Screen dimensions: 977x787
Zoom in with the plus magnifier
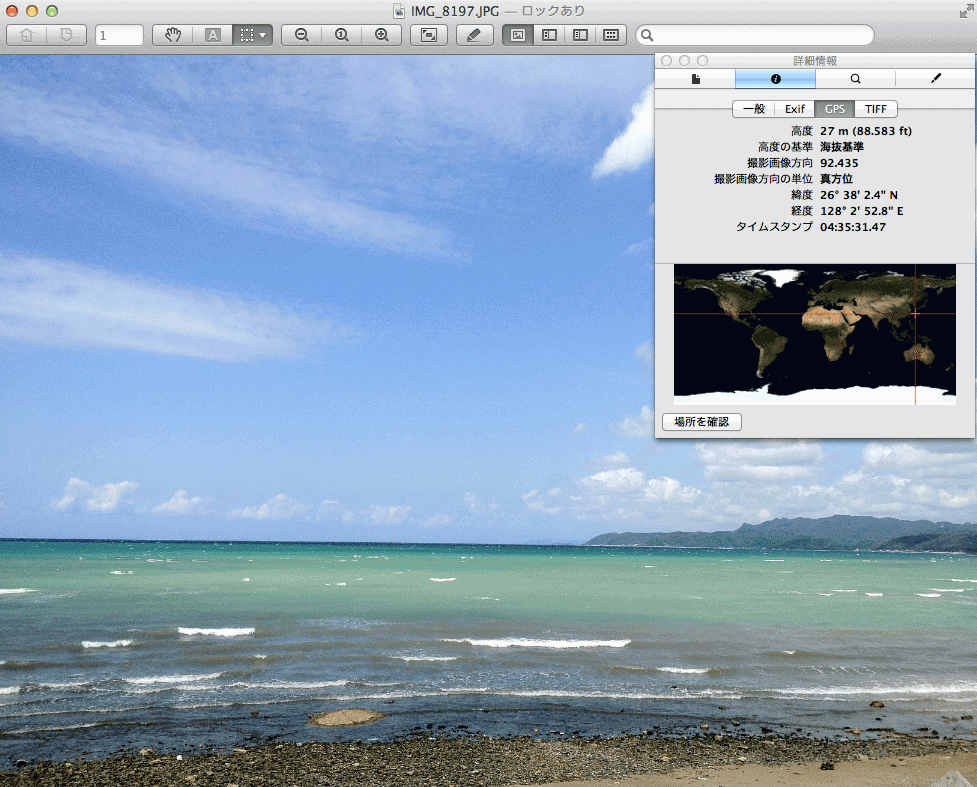click(x=381, y=35)
